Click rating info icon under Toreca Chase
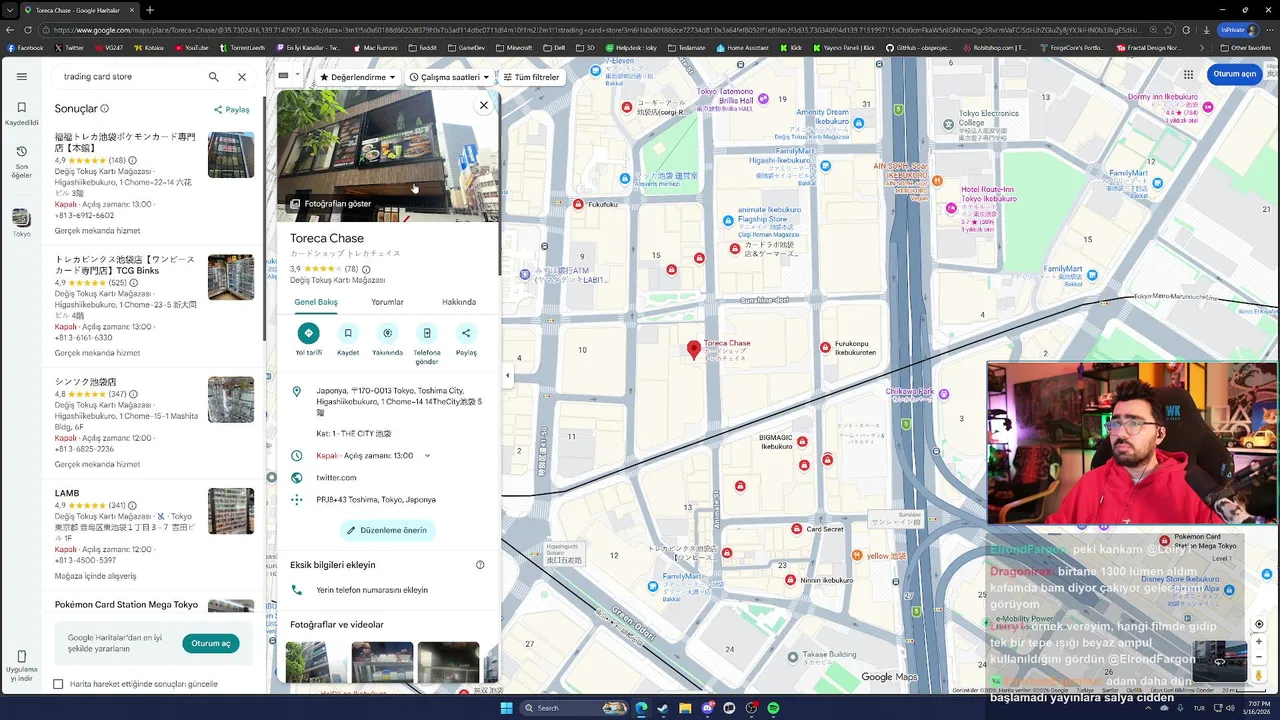 (366, 269)
